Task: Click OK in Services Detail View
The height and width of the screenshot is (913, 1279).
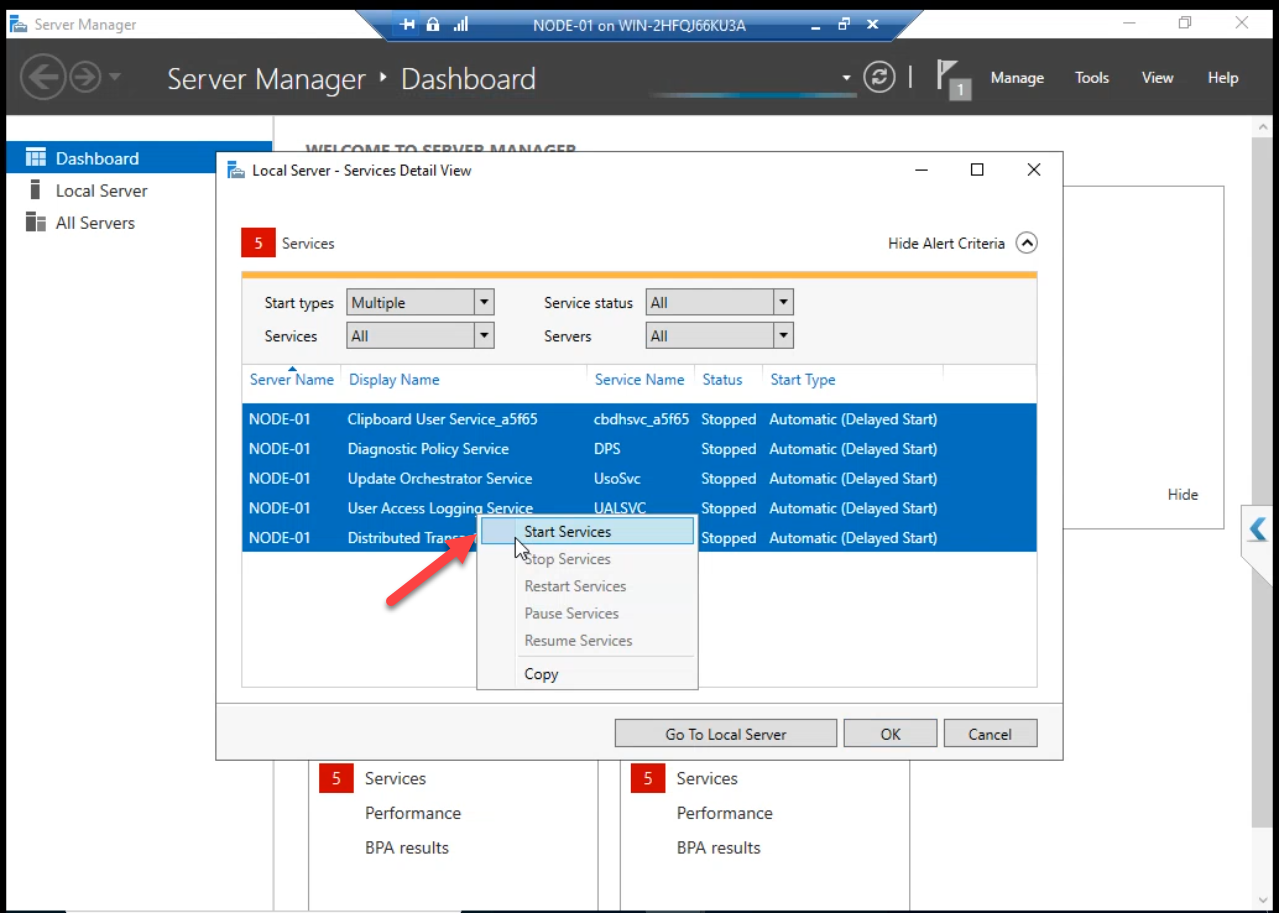Action: pyautogui.click(x=890, y=734)
